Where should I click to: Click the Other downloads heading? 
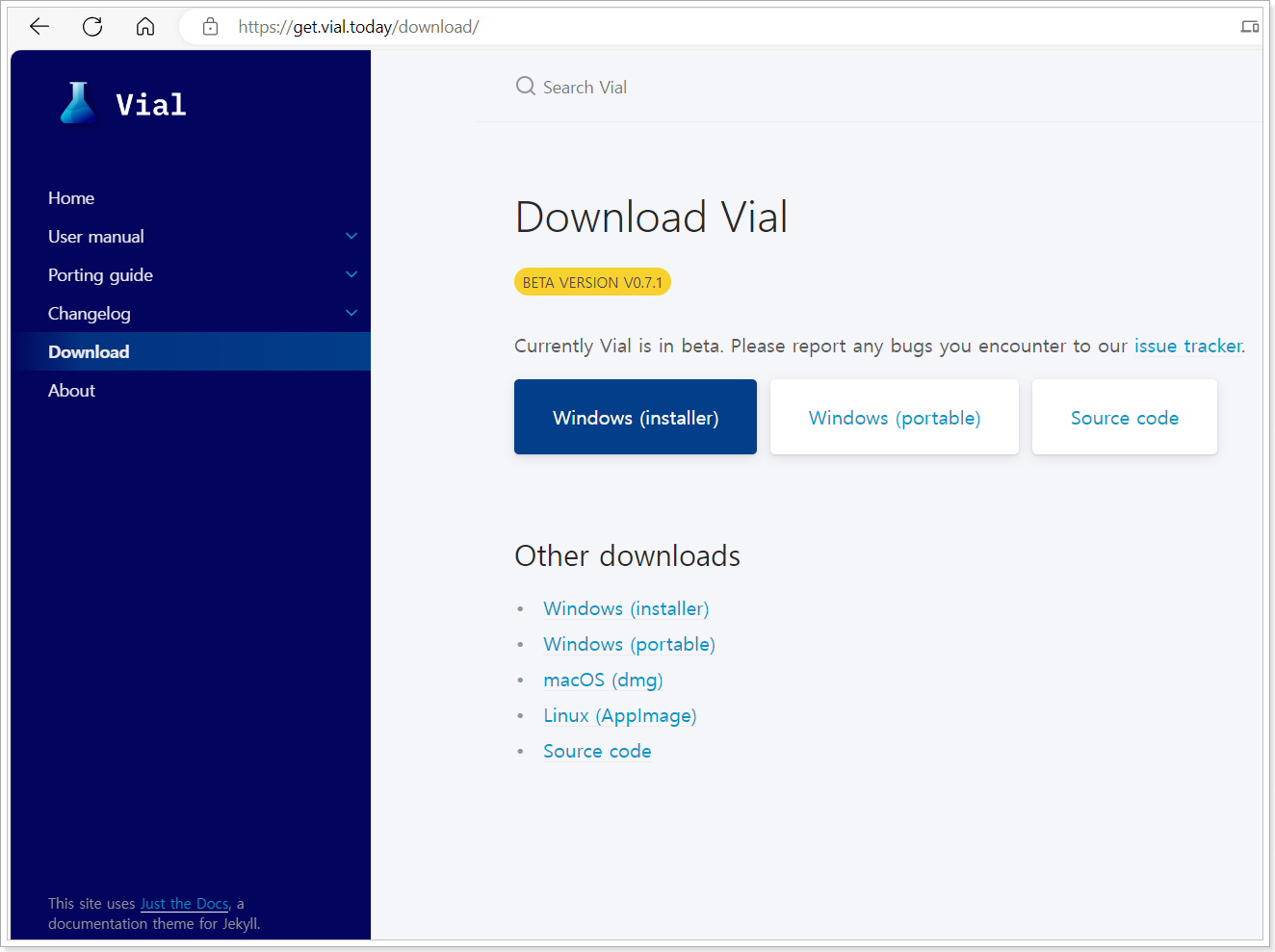[628, 555]
